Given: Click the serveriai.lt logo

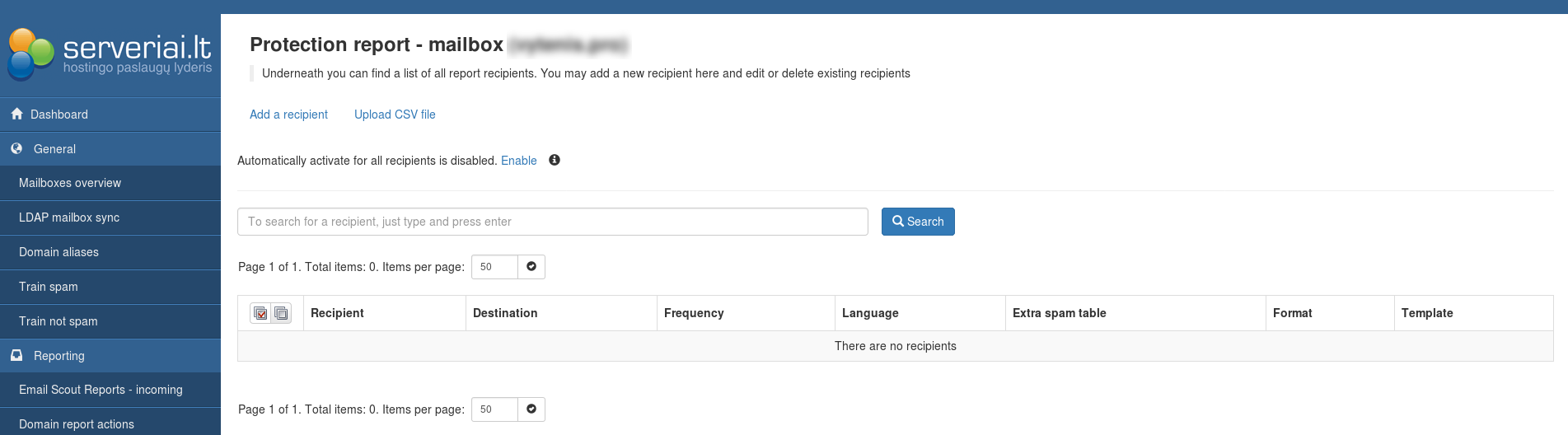Looking at the screenshot, I should (110, 54).
